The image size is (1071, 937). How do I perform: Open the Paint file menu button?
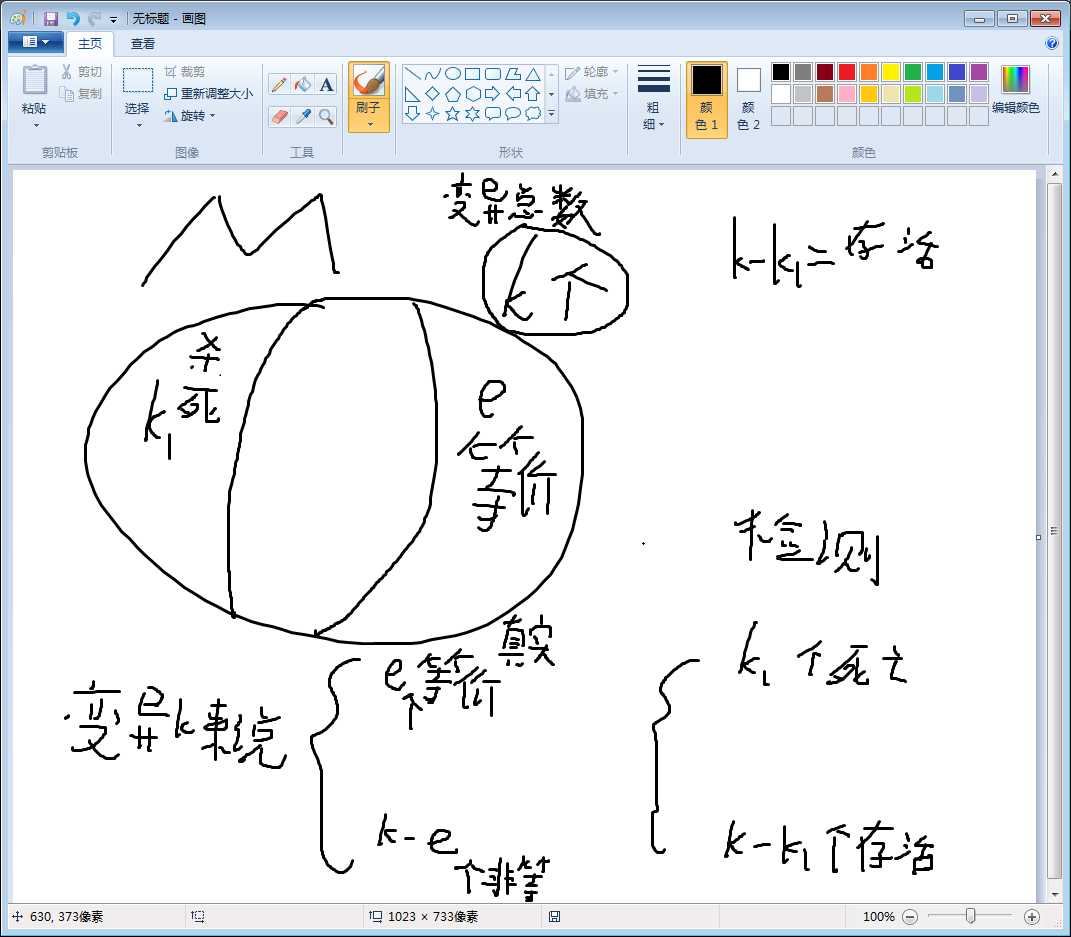tap(36, 42)
